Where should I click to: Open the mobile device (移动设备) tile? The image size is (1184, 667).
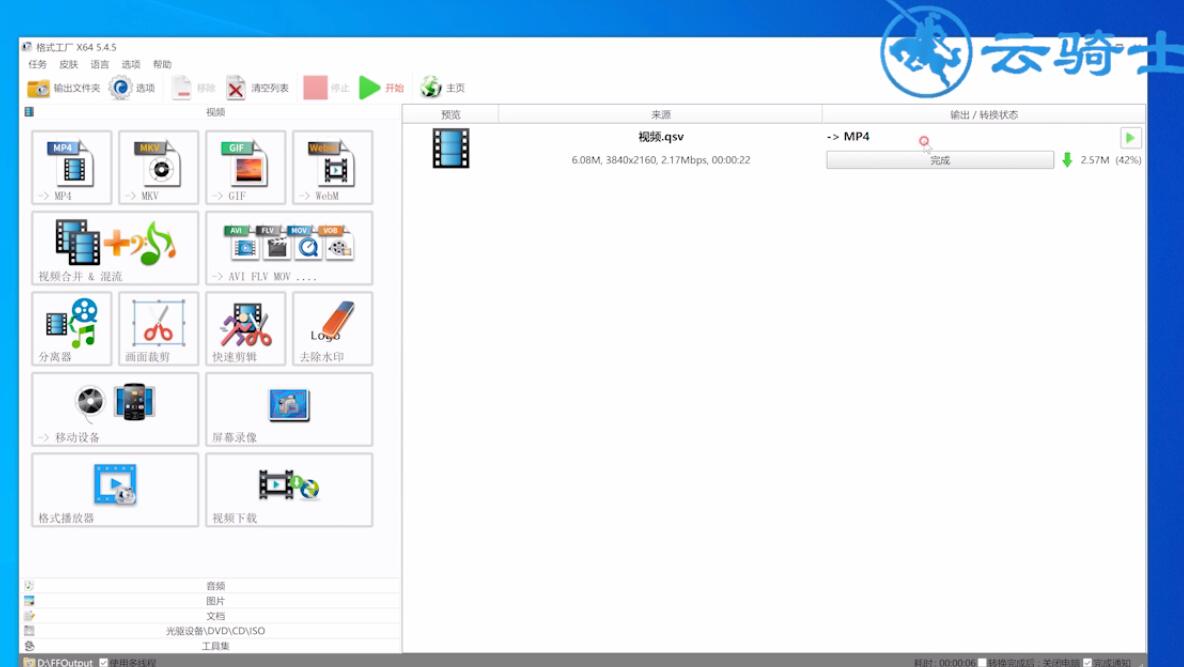[115, 409]
